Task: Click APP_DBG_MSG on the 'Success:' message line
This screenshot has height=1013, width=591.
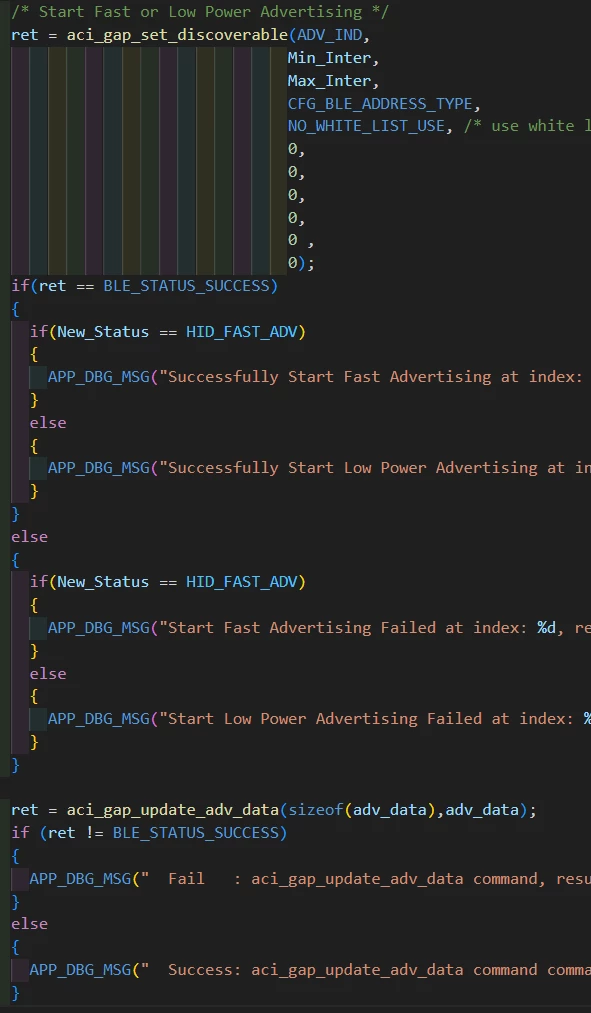Action: (x=80, y=970)
